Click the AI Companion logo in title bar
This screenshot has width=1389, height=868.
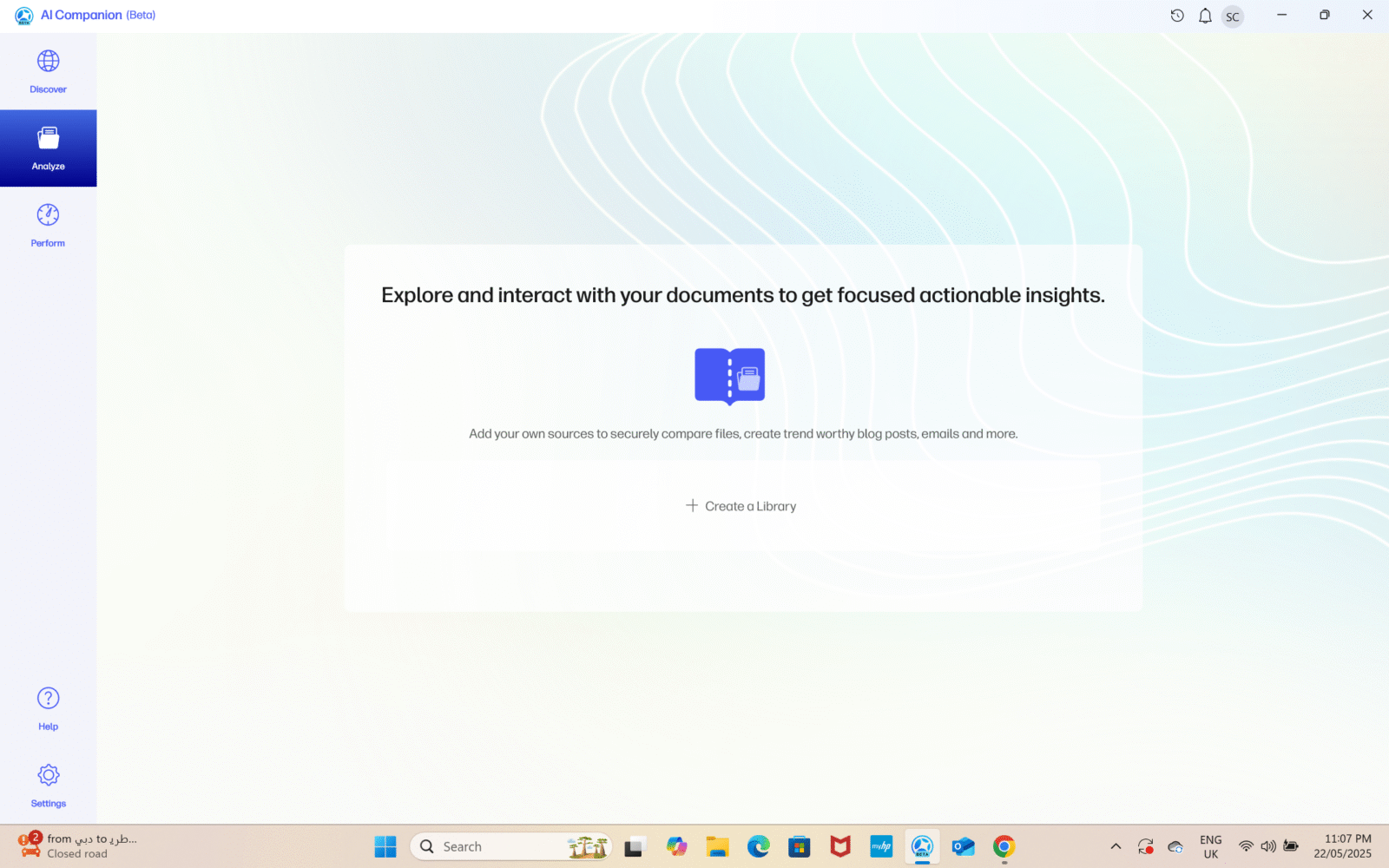[23, 16]
